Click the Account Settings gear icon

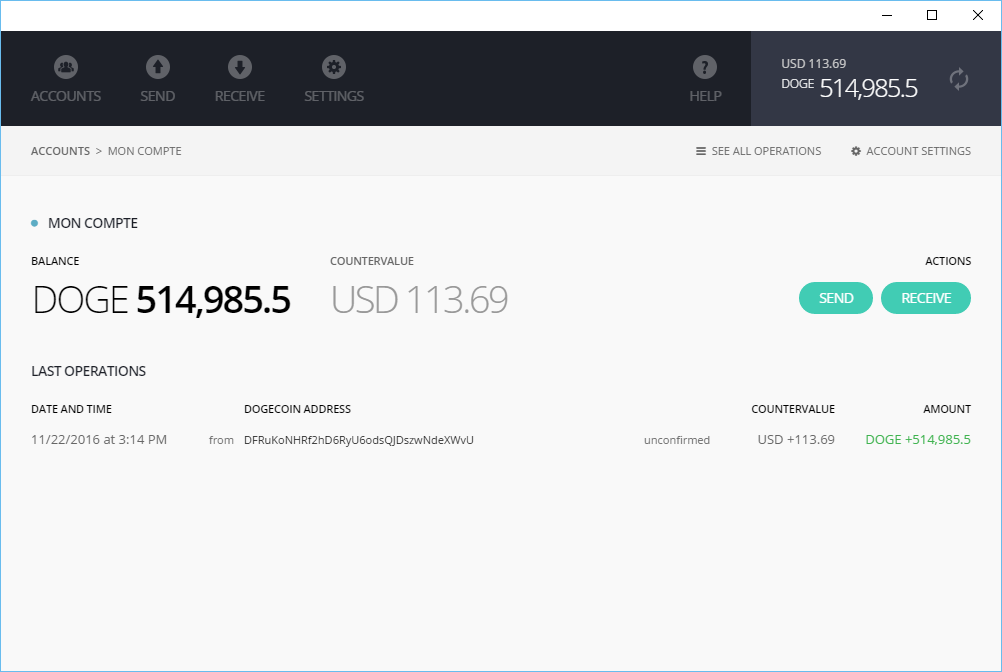pos(856,151)
